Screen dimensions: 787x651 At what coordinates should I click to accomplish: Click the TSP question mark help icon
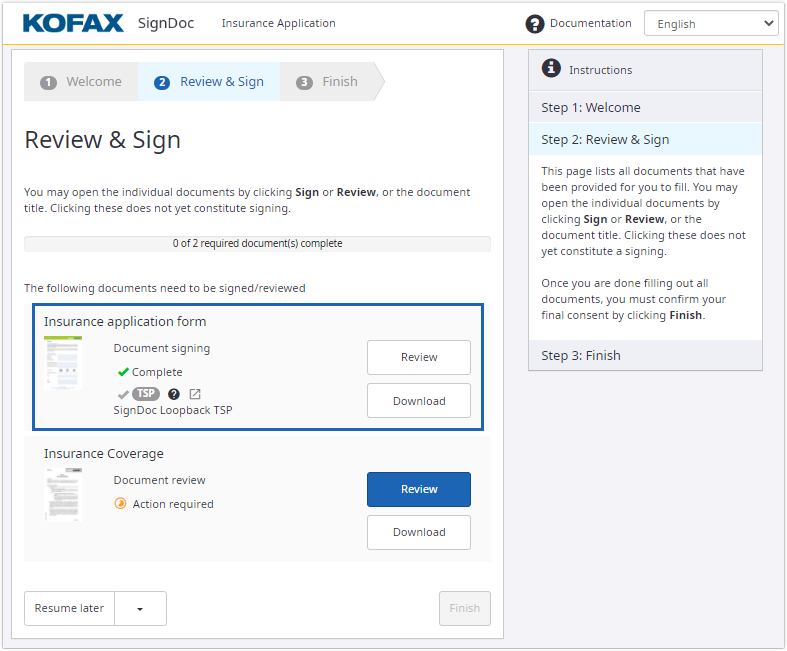174,394
